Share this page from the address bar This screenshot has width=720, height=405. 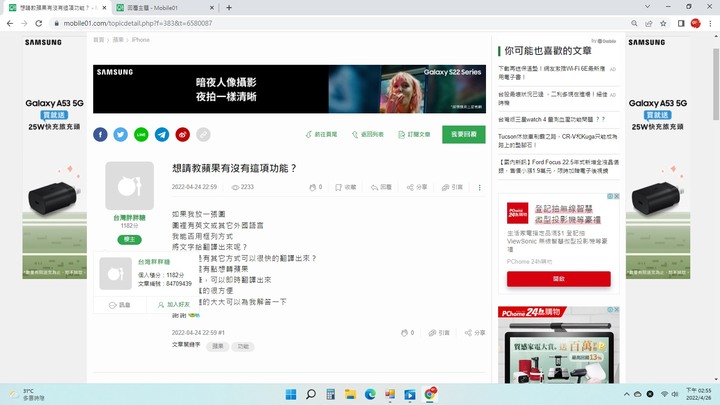coord(649,23)
